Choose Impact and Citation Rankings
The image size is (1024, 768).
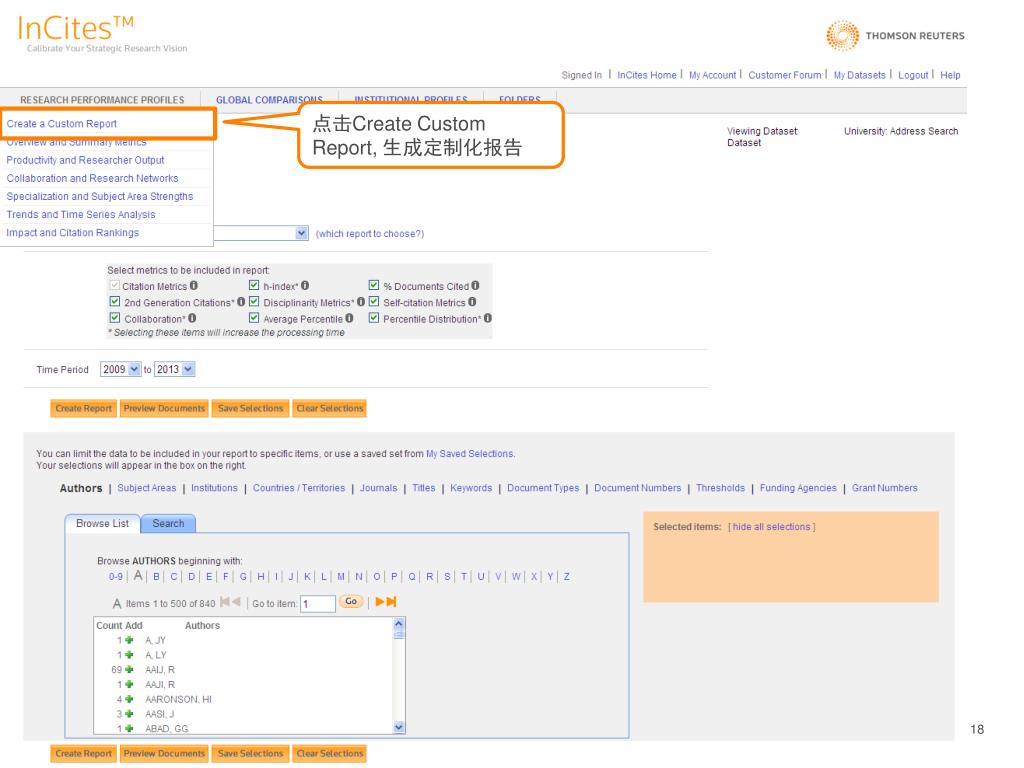(x=72, y=232)
